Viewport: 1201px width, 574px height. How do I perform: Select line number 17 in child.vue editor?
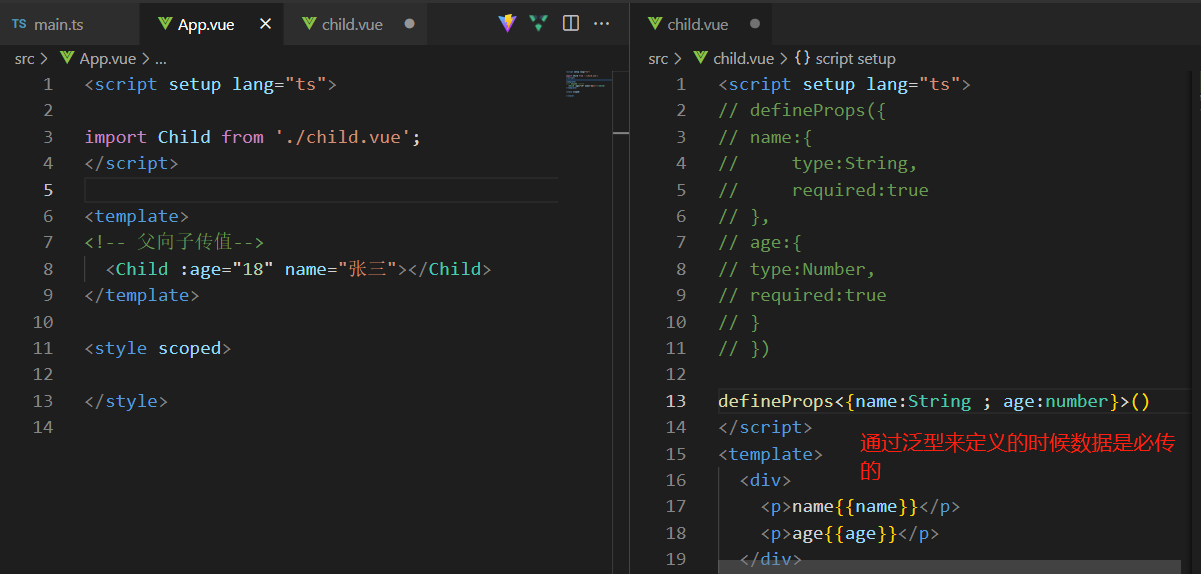[676, 506]
